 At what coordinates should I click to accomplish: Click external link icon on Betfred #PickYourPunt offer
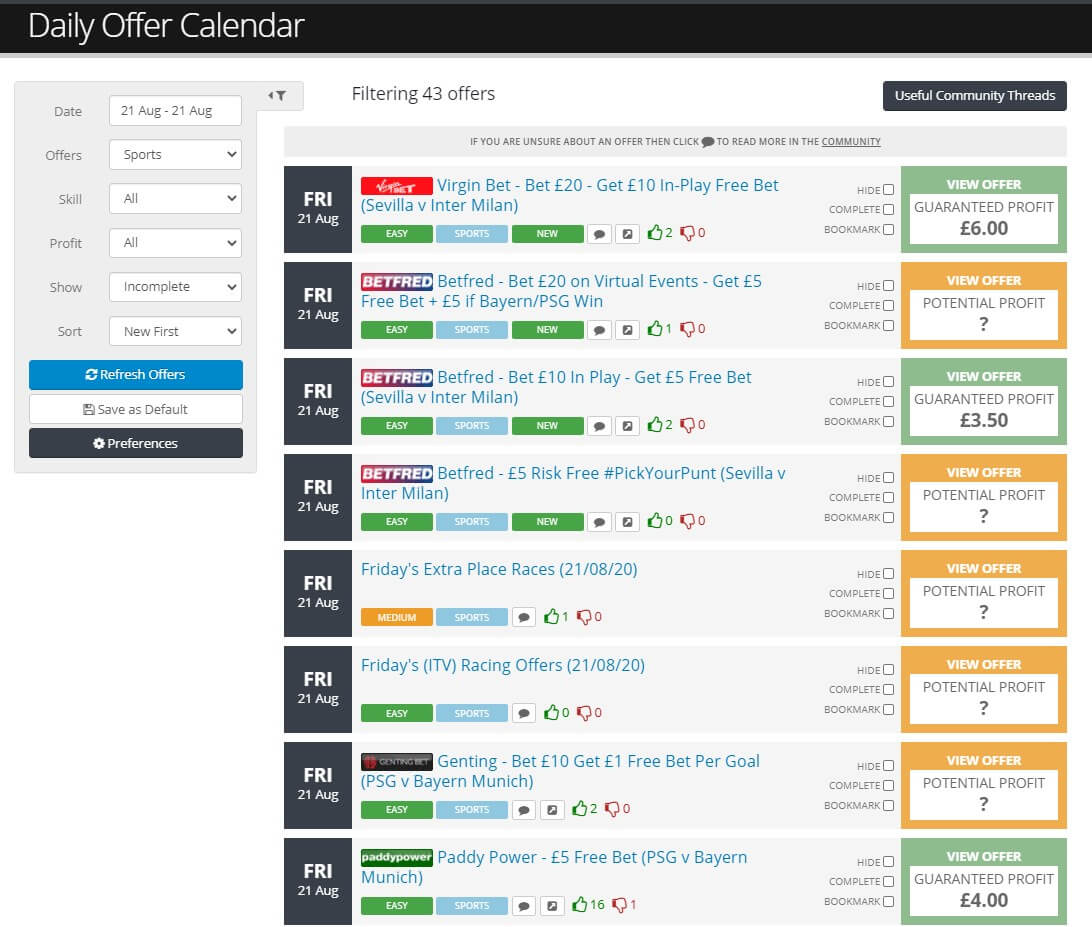coord(627,521)
